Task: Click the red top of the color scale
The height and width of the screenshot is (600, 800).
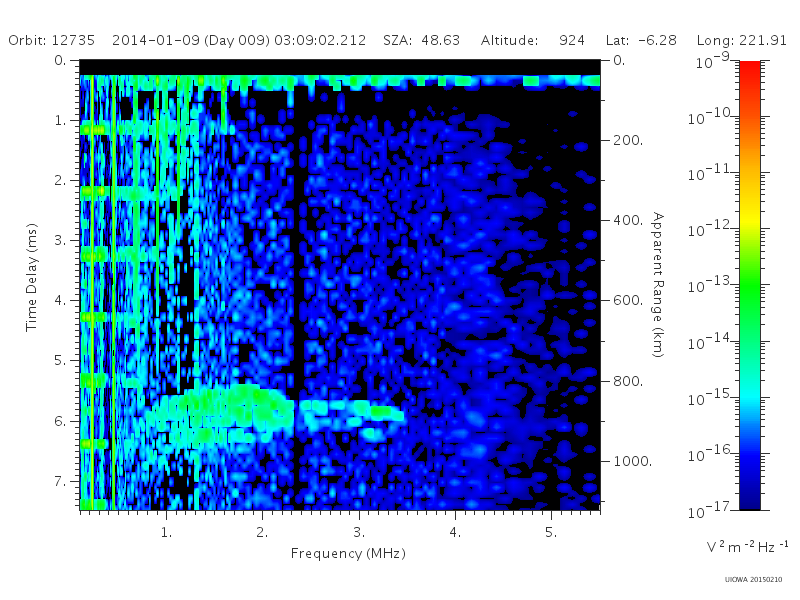Action: (749, 66)
